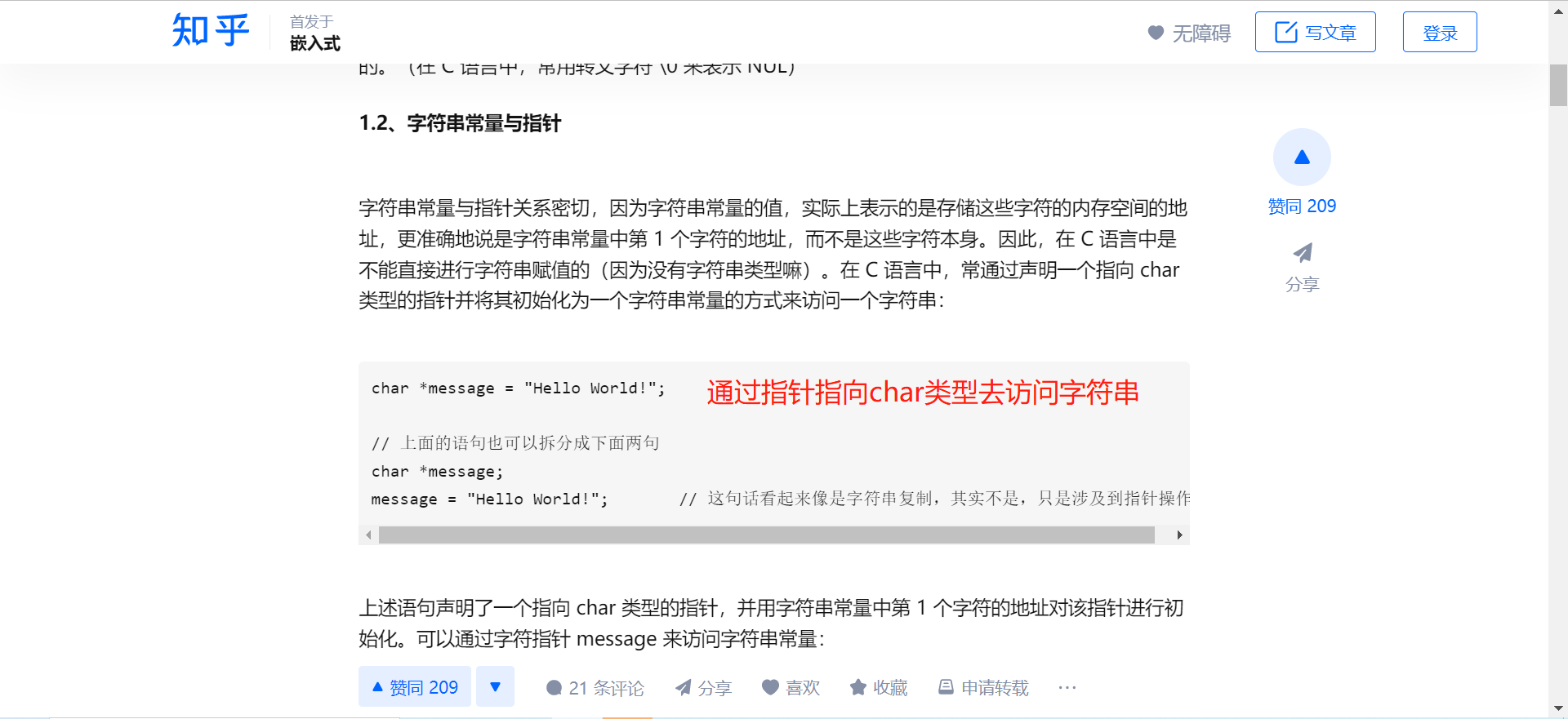This screenshot has width=1568, height=719.
Task: Click the 赞同 209 text in right sidebar
Action: point(1302,206)
